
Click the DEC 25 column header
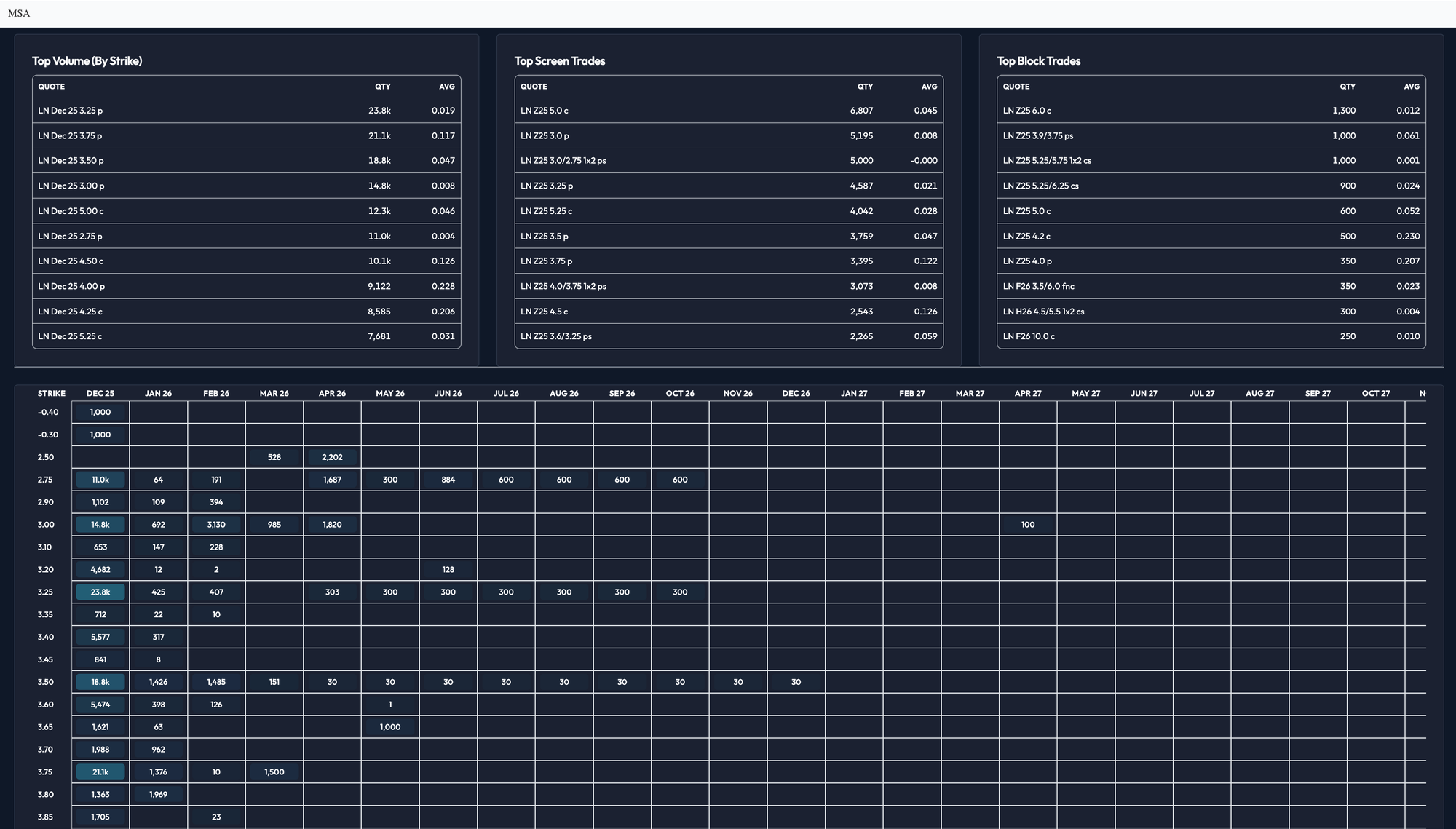[100, 394]
